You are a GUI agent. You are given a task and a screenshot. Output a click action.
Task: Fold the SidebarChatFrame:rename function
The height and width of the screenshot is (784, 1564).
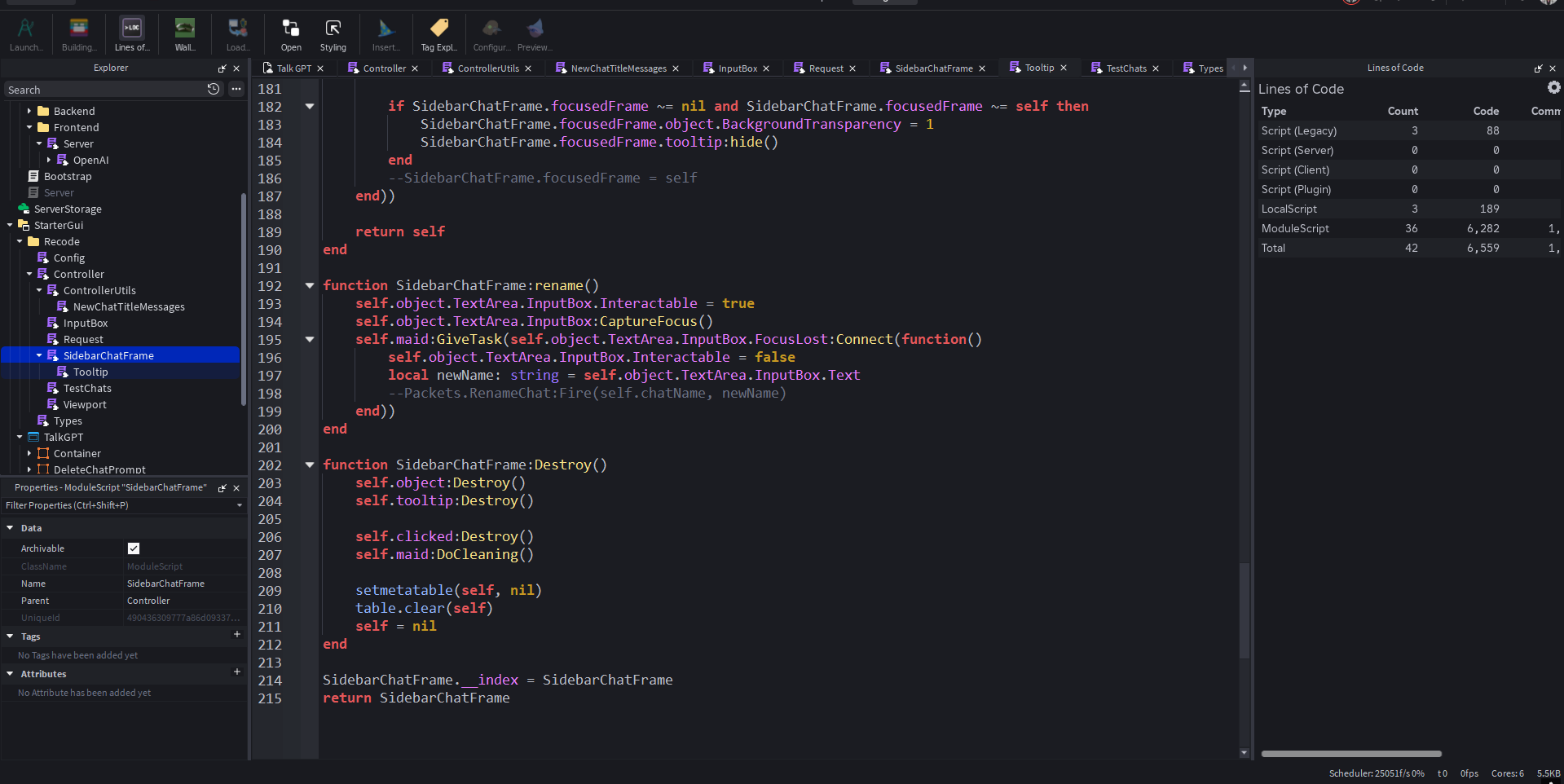(x=310, y=285)
